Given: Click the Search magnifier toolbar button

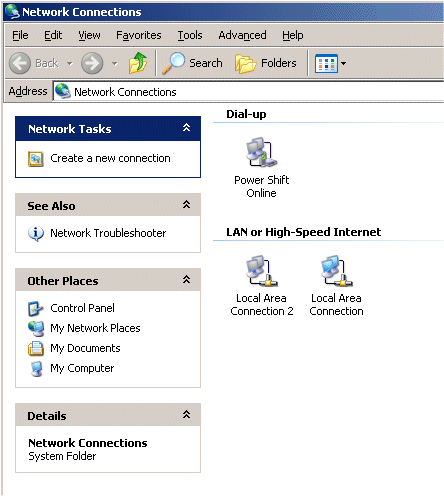Looking at the screenshot, I should coord(192,63).
